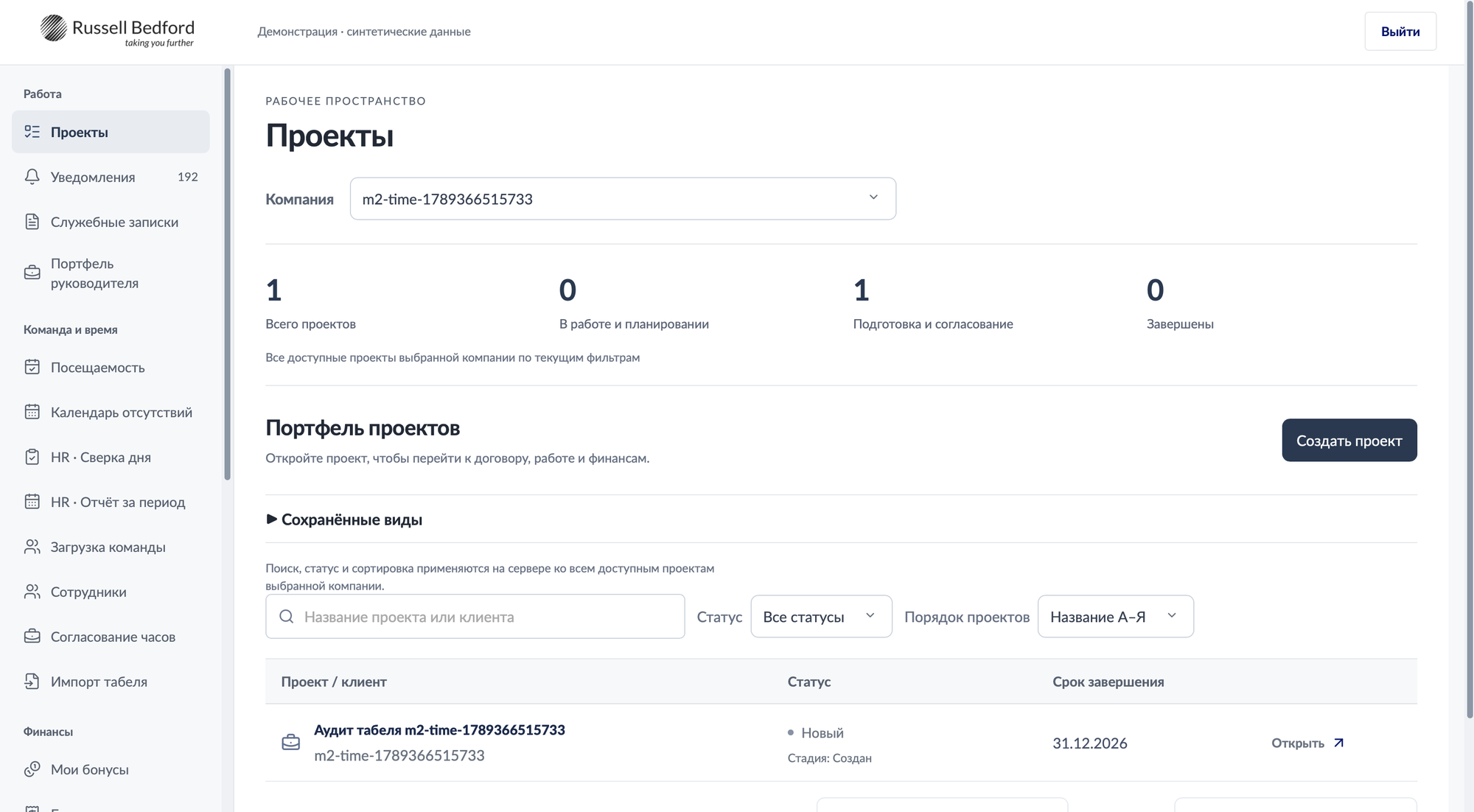The width and height of the screenshot is (1474, 812).
Task: Click the 31.12.2026 due date cell
Action: pyautogui.click(x=1089, y=743)
